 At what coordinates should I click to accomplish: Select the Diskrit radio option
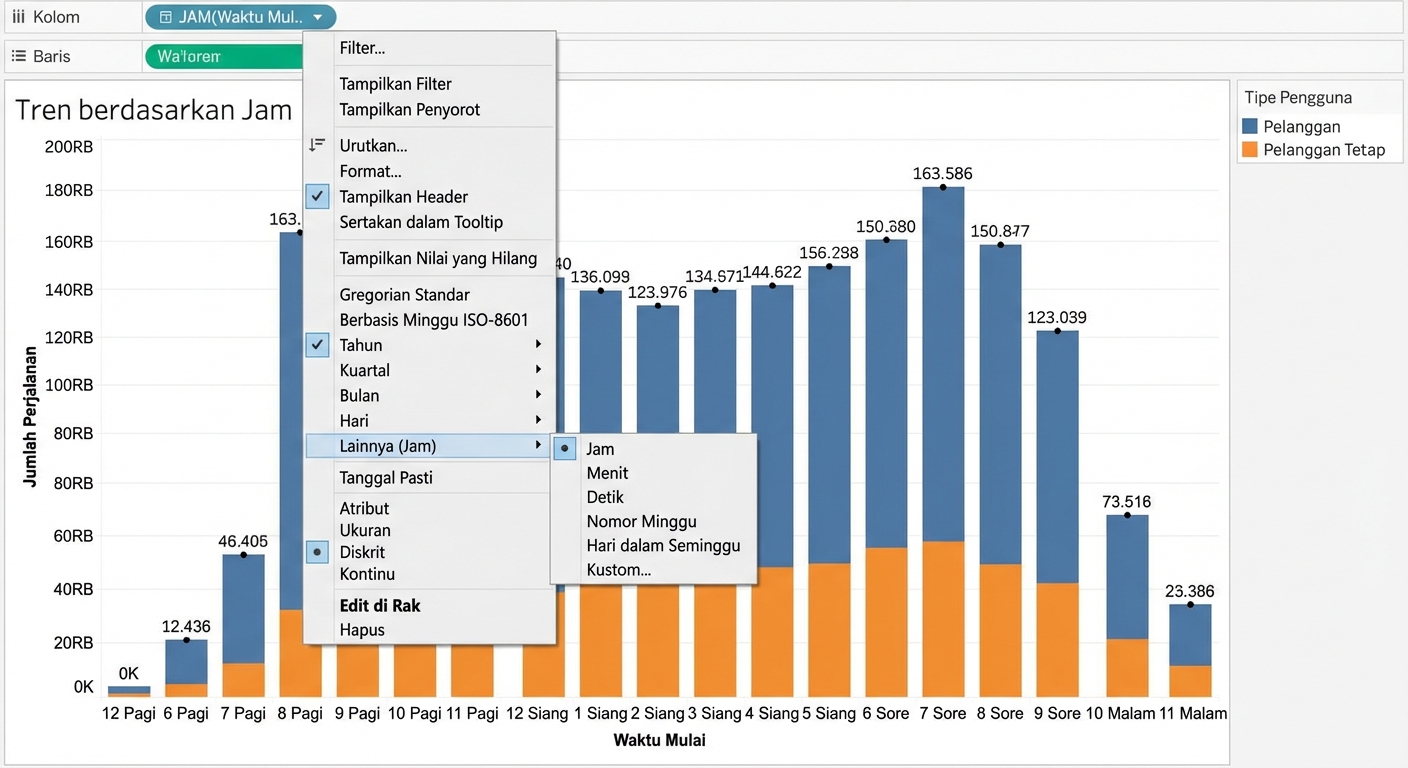tap(317, 552)
